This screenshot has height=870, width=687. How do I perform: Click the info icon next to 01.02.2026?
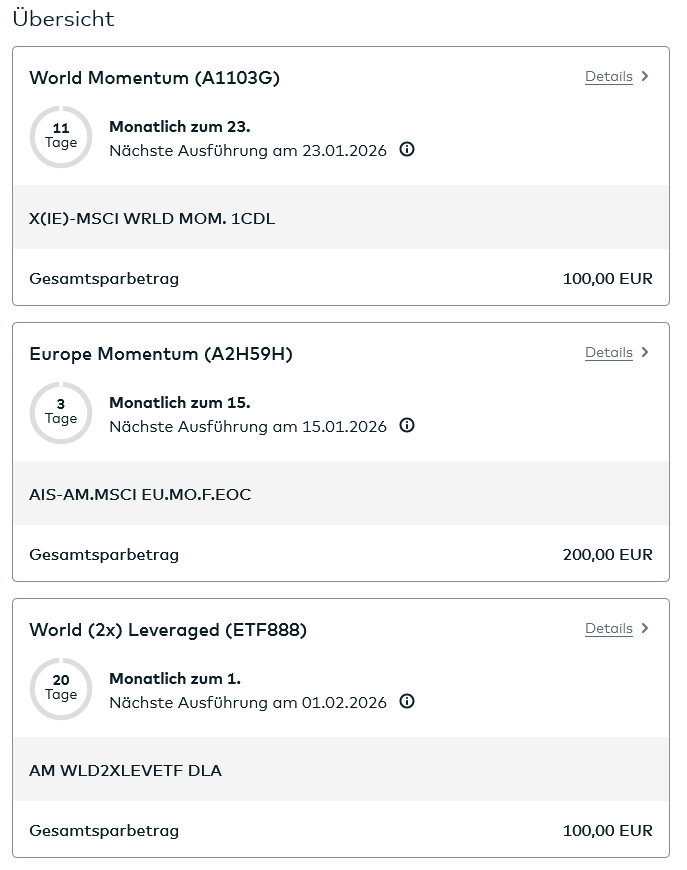click(407, 702)
